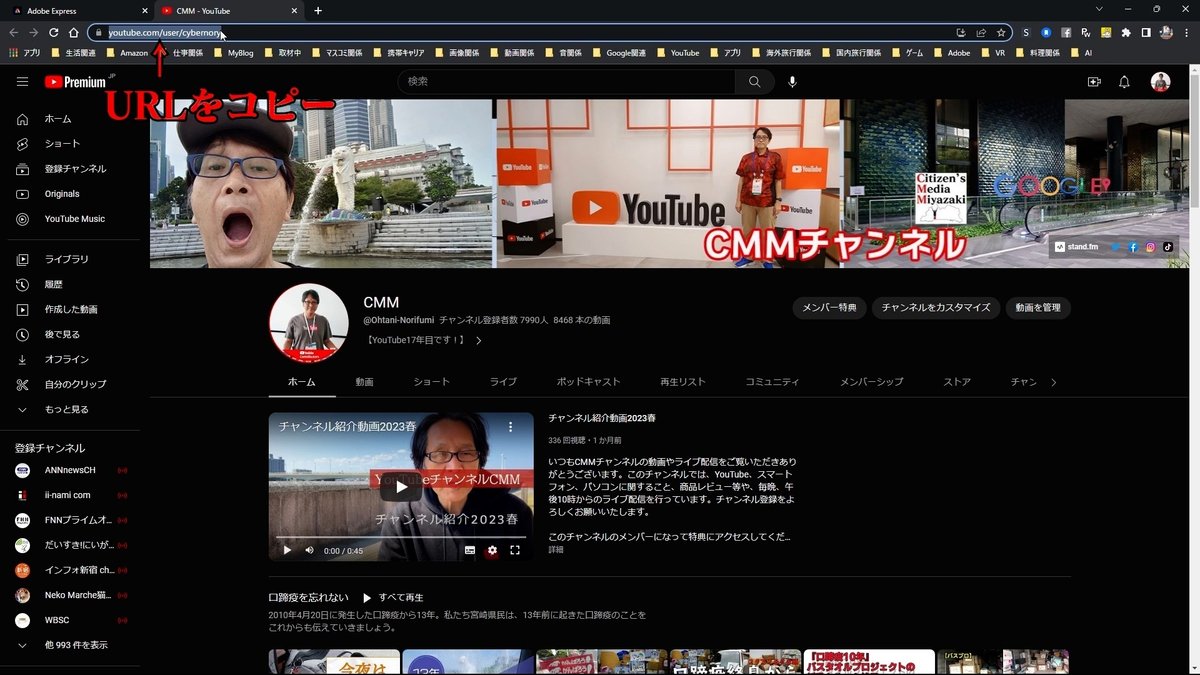1200x675 pixels.
Task: Click the YouTube search input field
Action: tap(567, 82)
